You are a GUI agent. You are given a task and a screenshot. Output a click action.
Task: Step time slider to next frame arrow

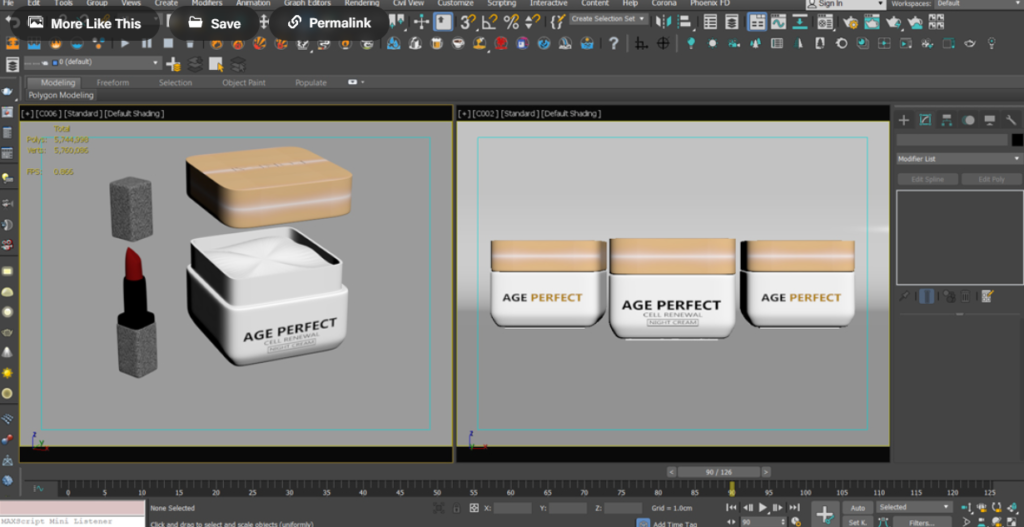[766, 471]
